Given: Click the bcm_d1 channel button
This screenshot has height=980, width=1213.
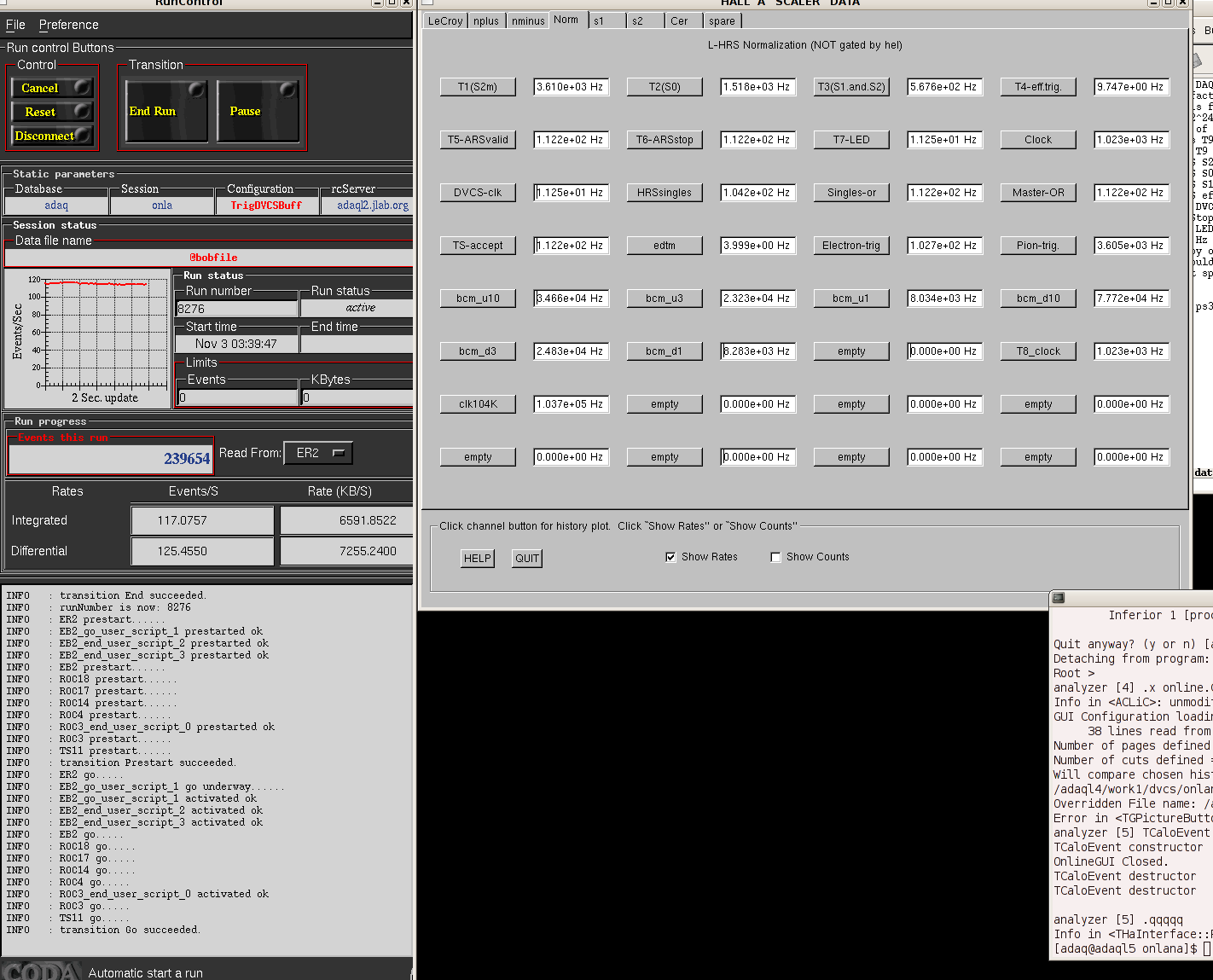Looking at the screenshot, I should click(665, 351).
